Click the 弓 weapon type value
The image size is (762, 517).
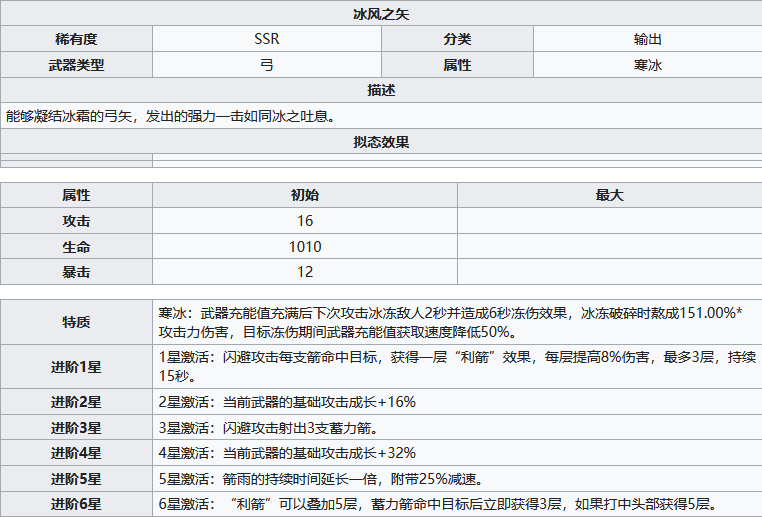267,65
